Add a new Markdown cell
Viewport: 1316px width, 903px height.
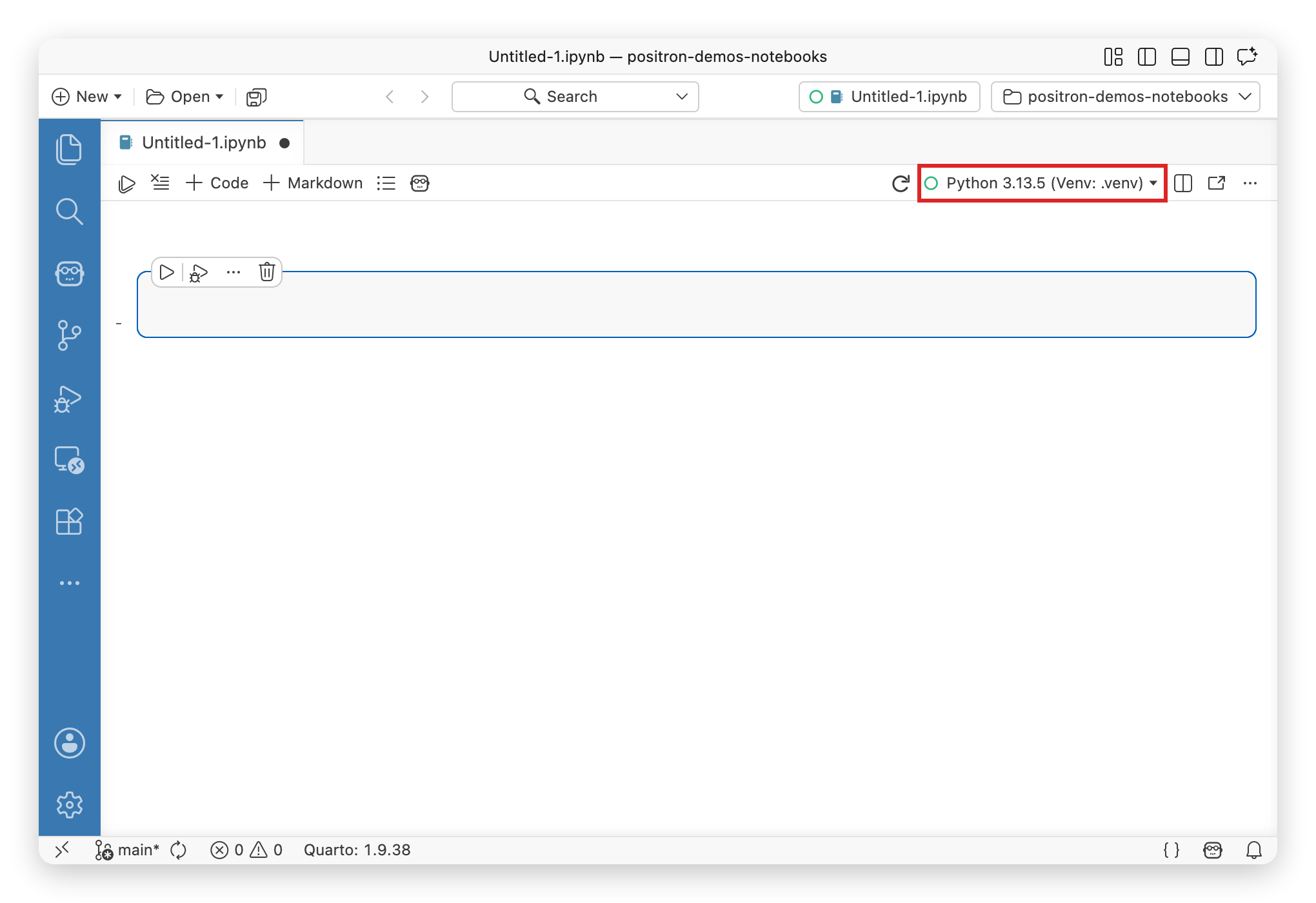pyautogui.click(x=313, y=183)
